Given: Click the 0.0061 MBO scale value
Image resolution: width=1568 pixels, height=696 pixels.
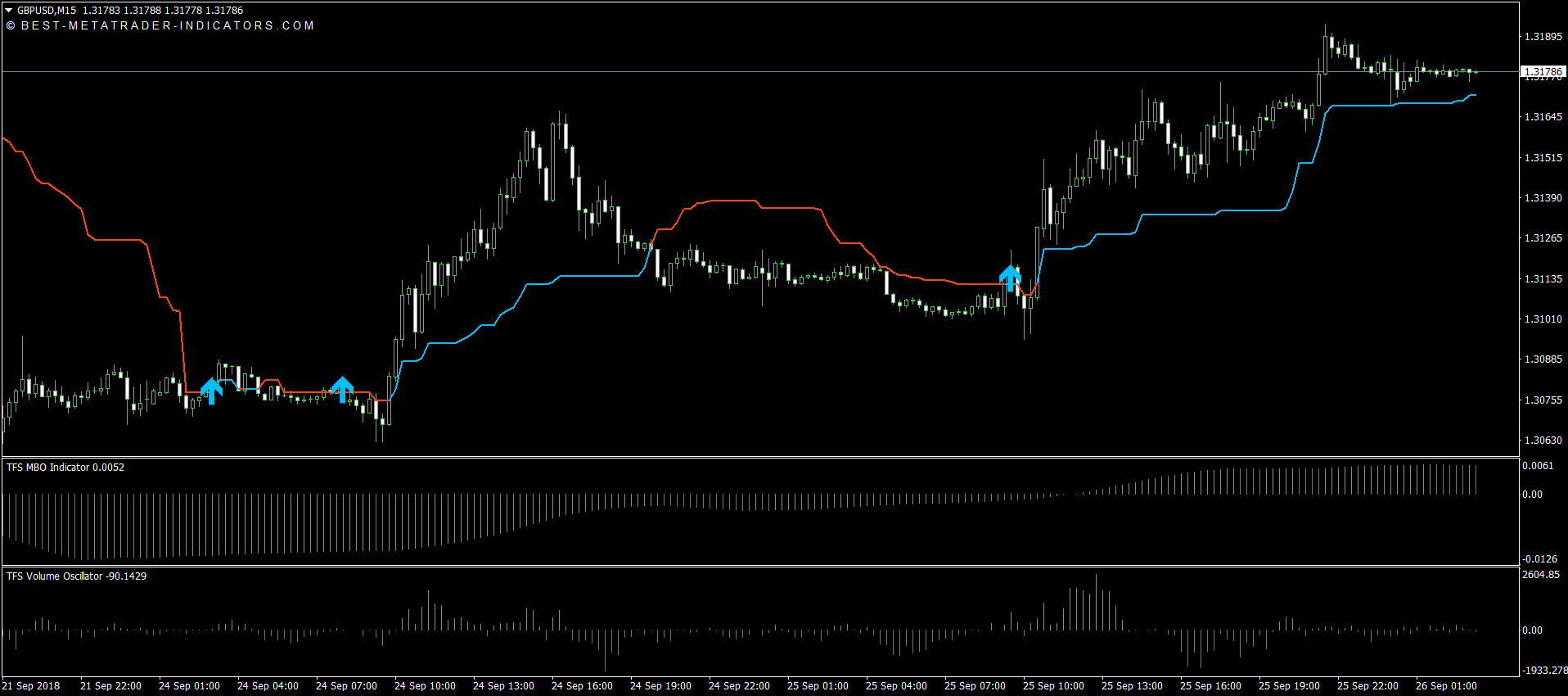Looking at the screenshot, I should [1538, 466].
